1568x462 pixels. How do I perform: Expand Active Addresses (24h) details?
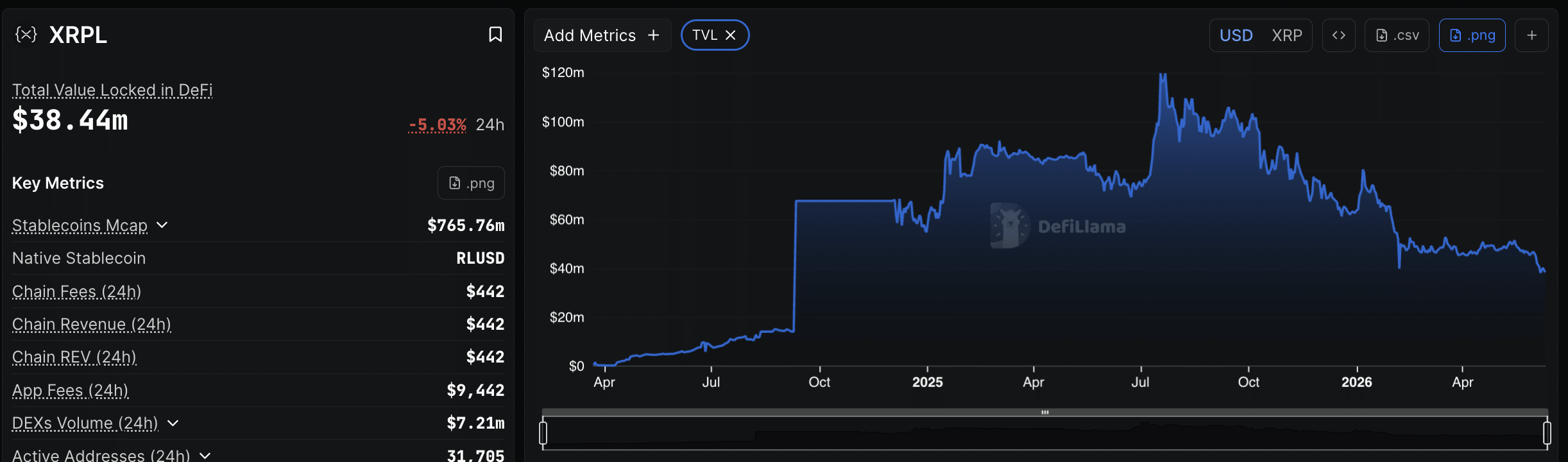(205, 456)
